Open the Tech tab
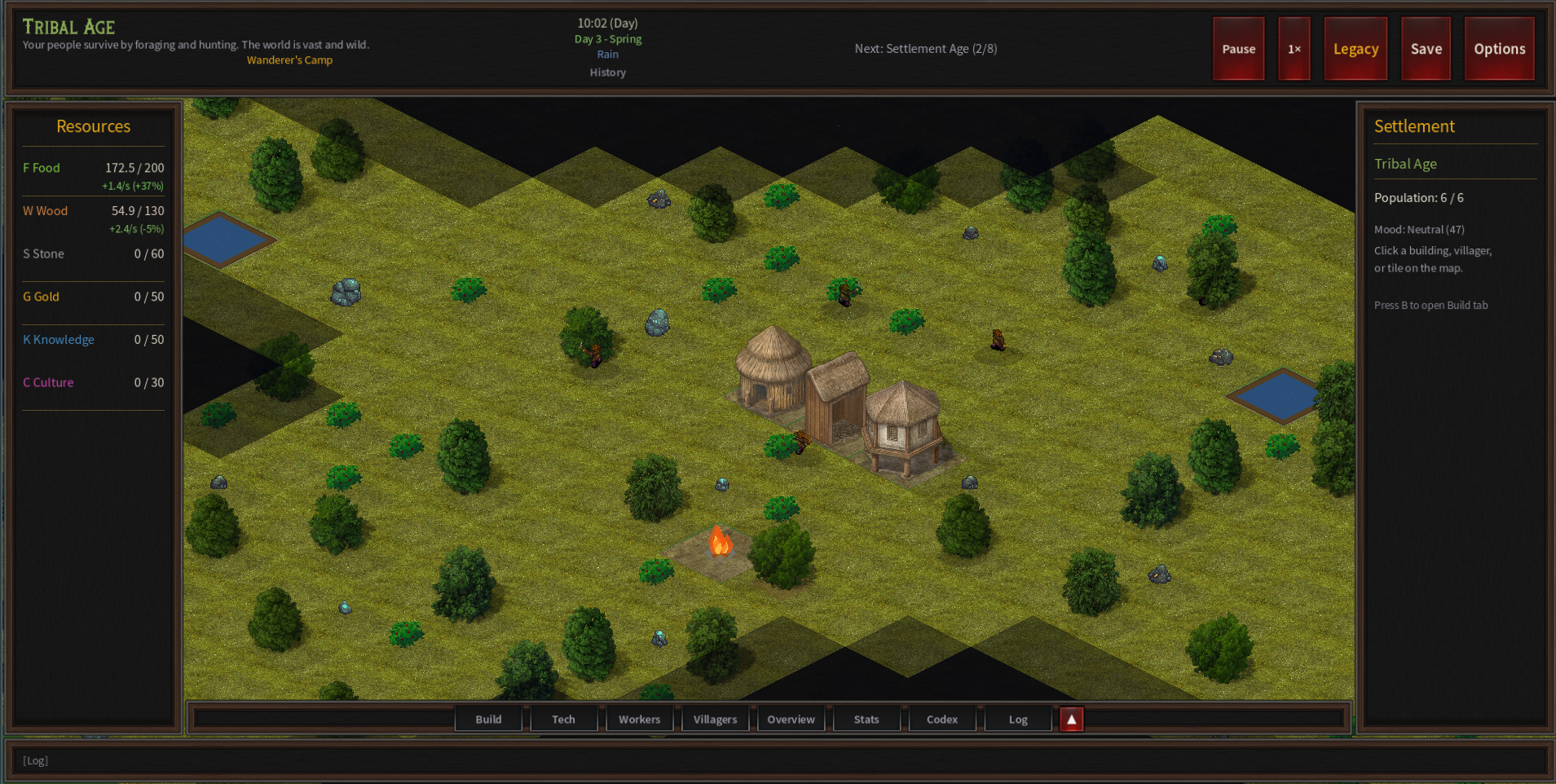The image size is (1556, 784). [563, 719]
